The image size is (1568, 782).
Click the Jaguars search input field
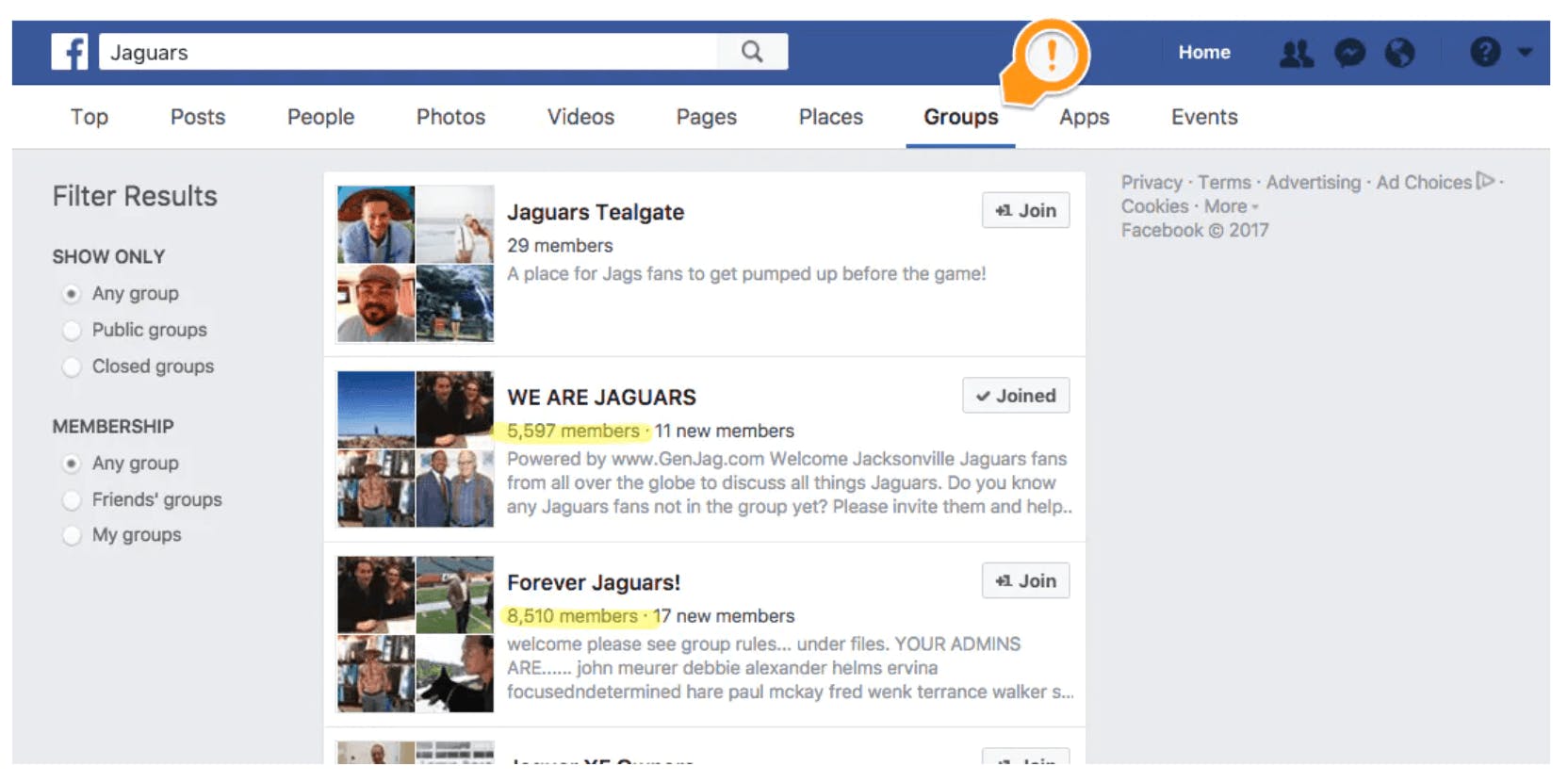(410, 53)
